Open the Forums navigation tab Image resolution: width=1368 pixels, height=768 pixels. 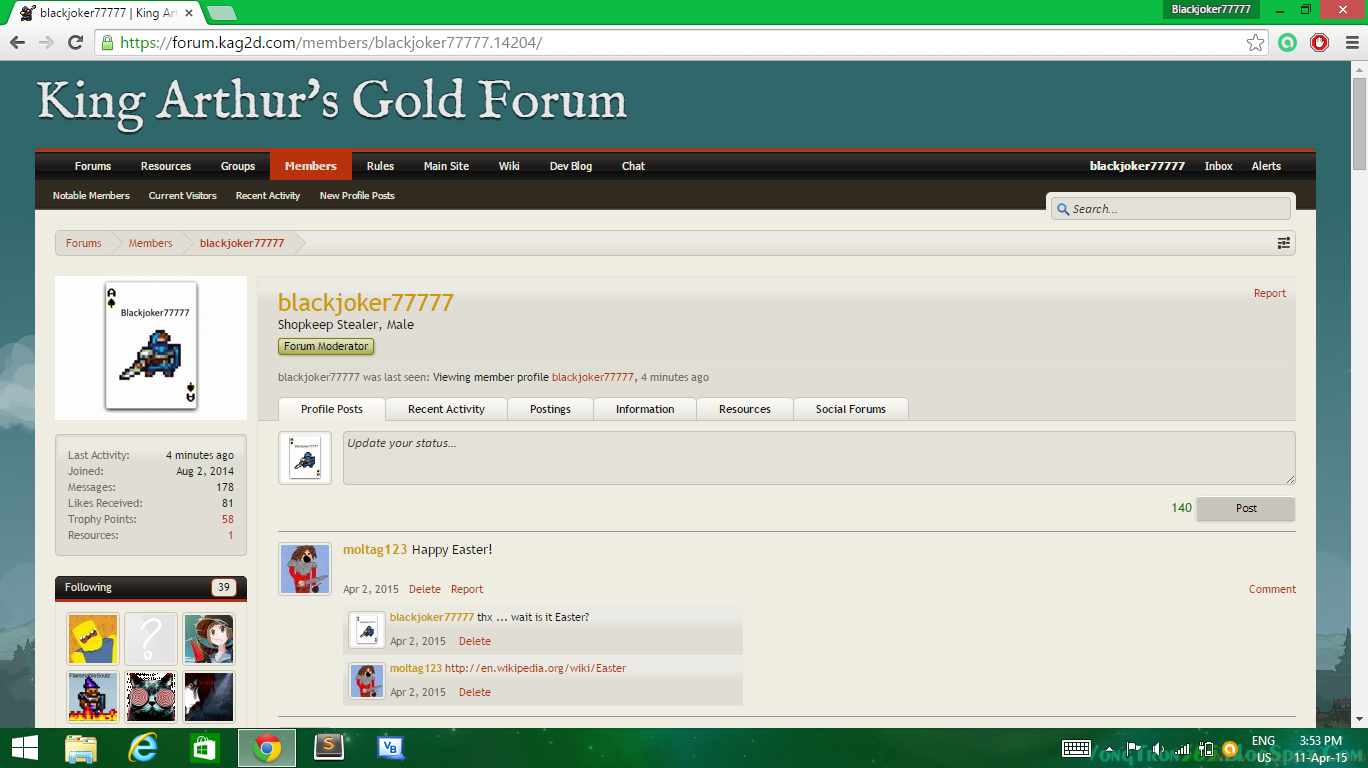pos(93,166)
